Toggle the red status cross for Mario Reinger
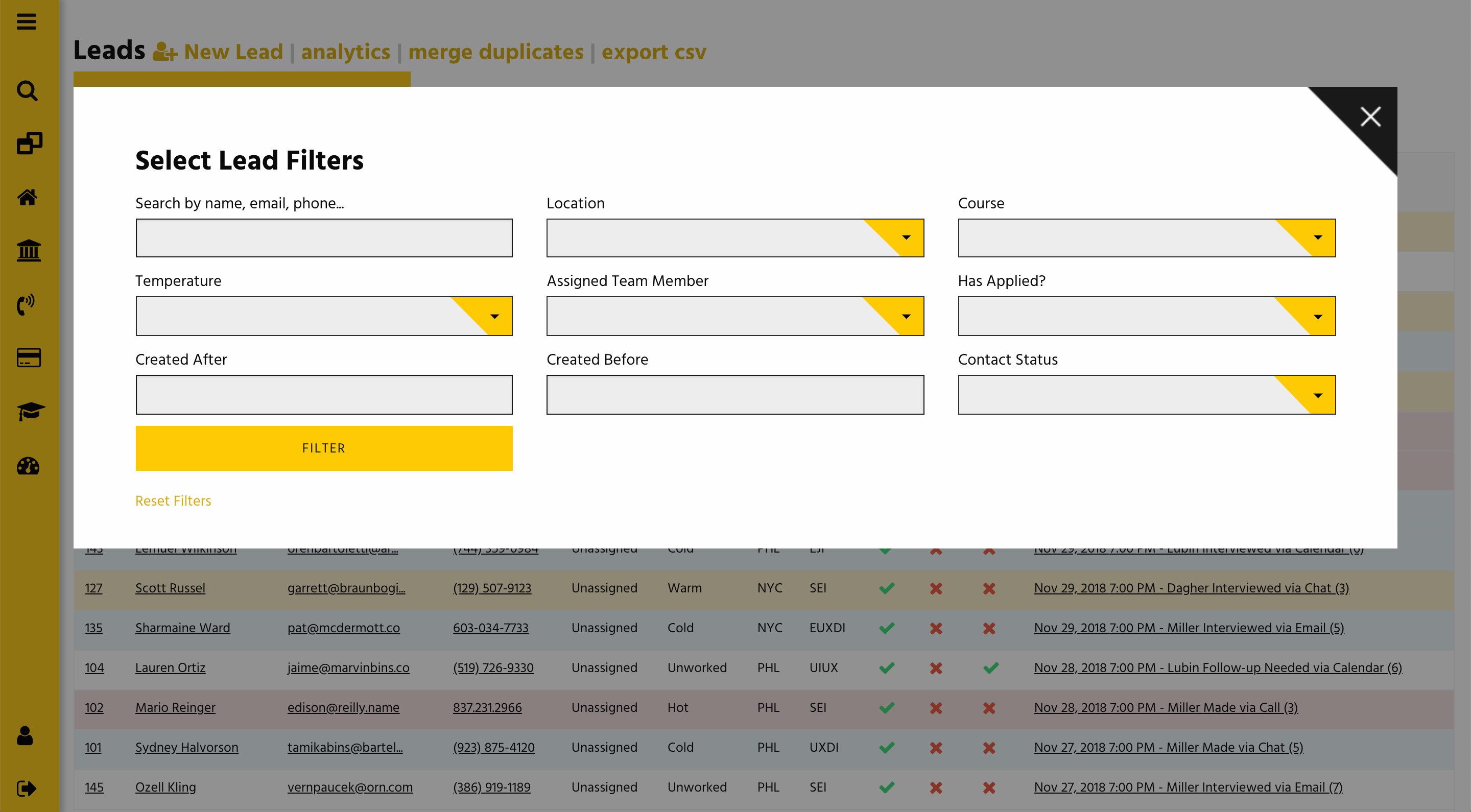Image resolution: width=1471 pixels, height=812 pixels. (x=935, y=707)
